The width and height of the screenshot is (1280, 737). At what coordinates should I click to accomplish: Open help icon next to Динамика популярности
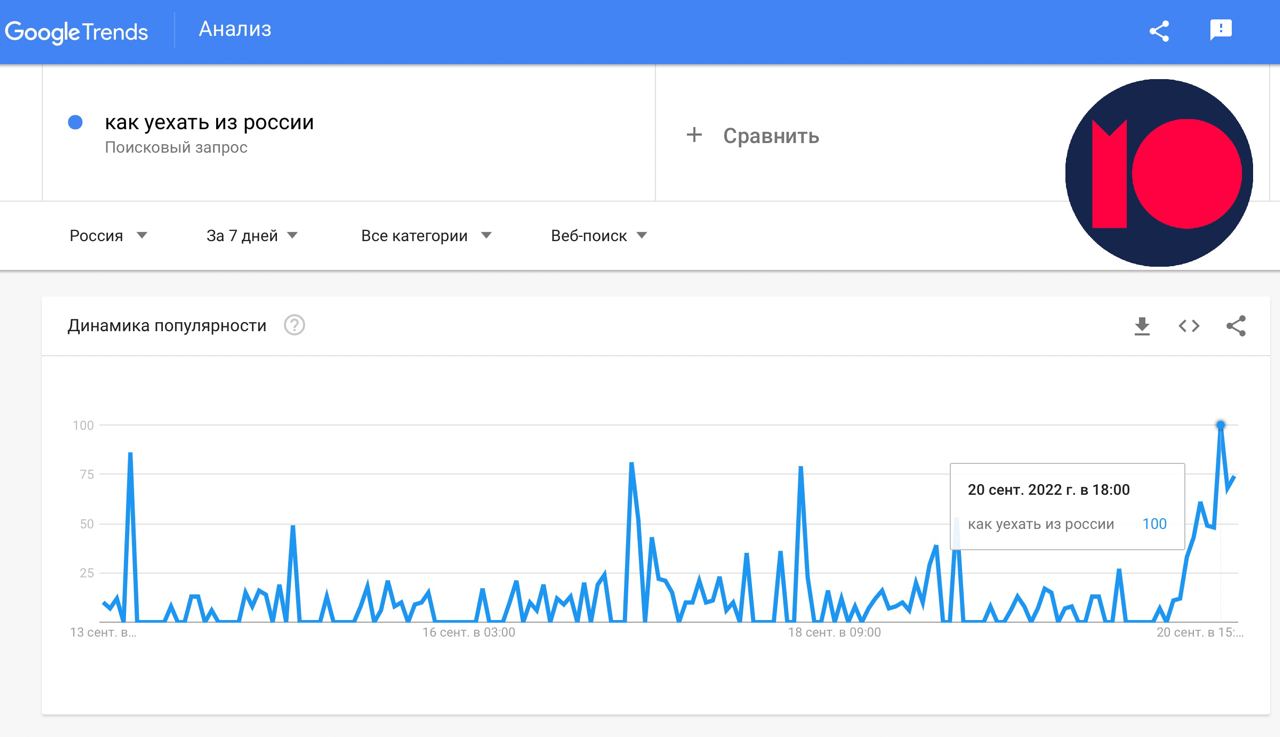click(294, 325)
